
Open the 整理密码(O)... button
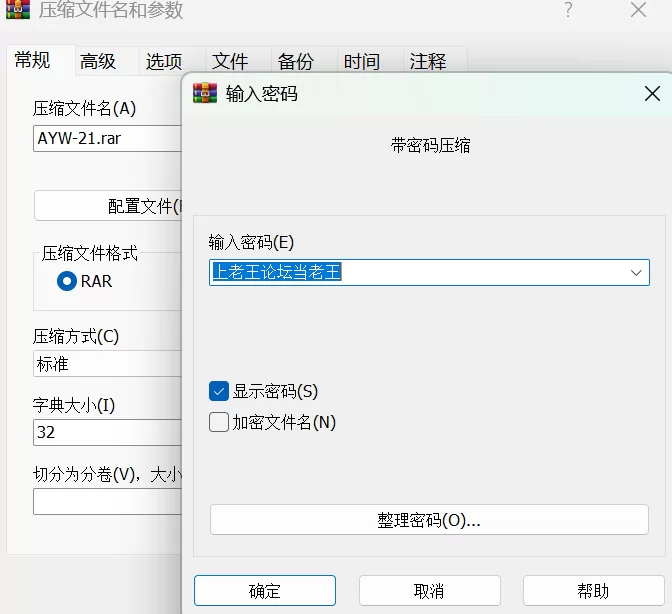pyautogui.click(x=429, y=520)
